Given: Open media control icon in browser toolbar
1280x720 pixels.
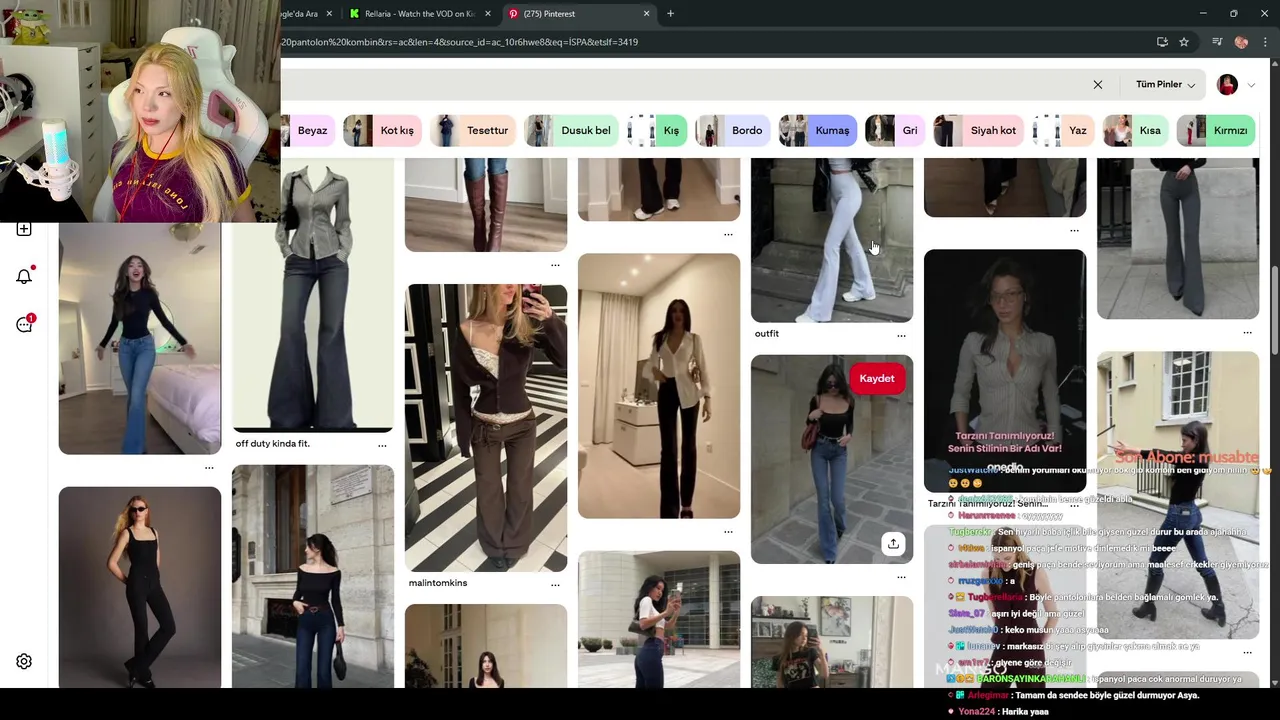Looking at the screenshot, I should click(x=1217, y=42).
